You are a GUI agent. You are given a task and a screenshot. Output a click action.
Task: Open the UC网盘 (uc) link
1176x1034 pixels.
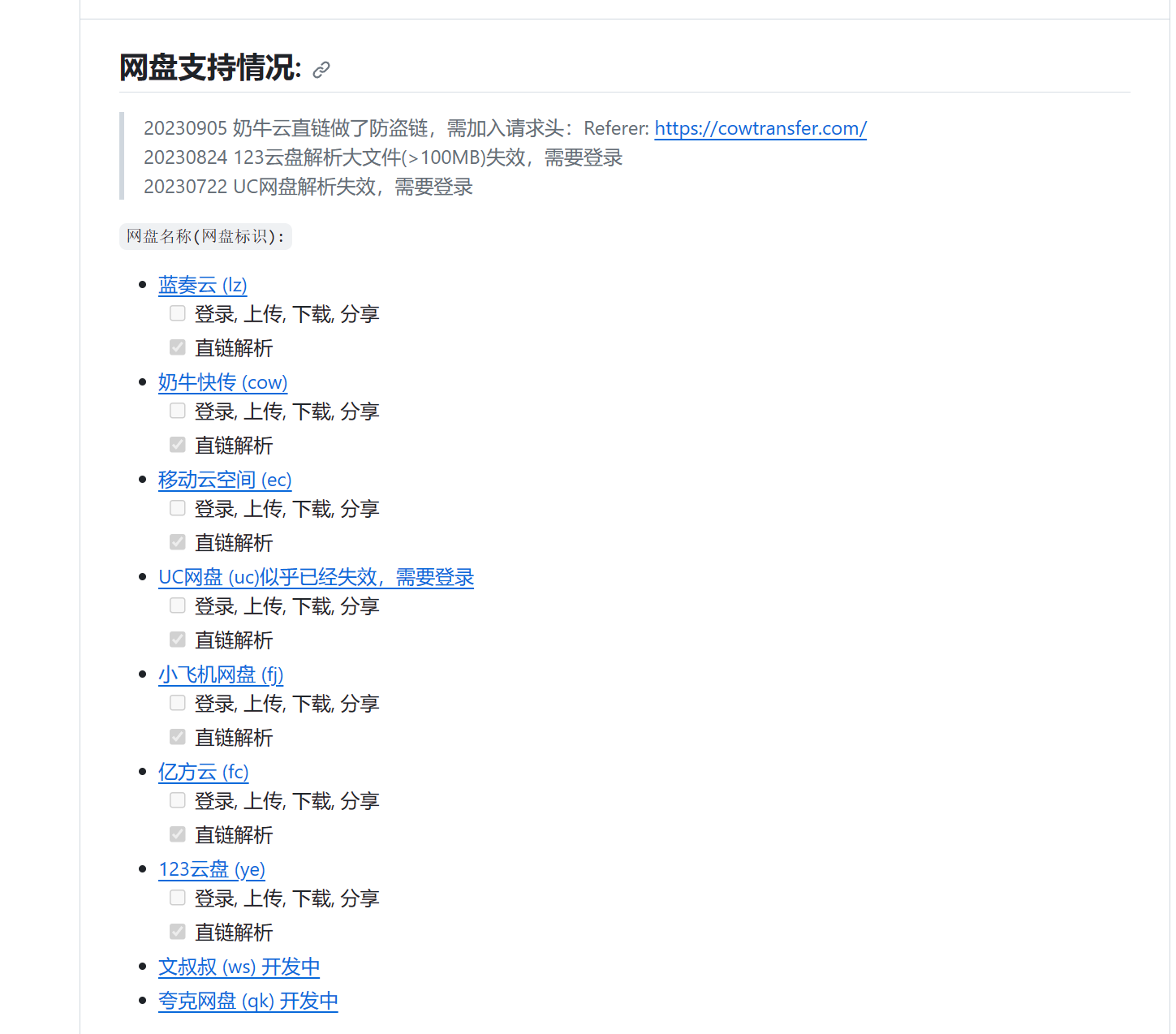[x=315, y=577]
